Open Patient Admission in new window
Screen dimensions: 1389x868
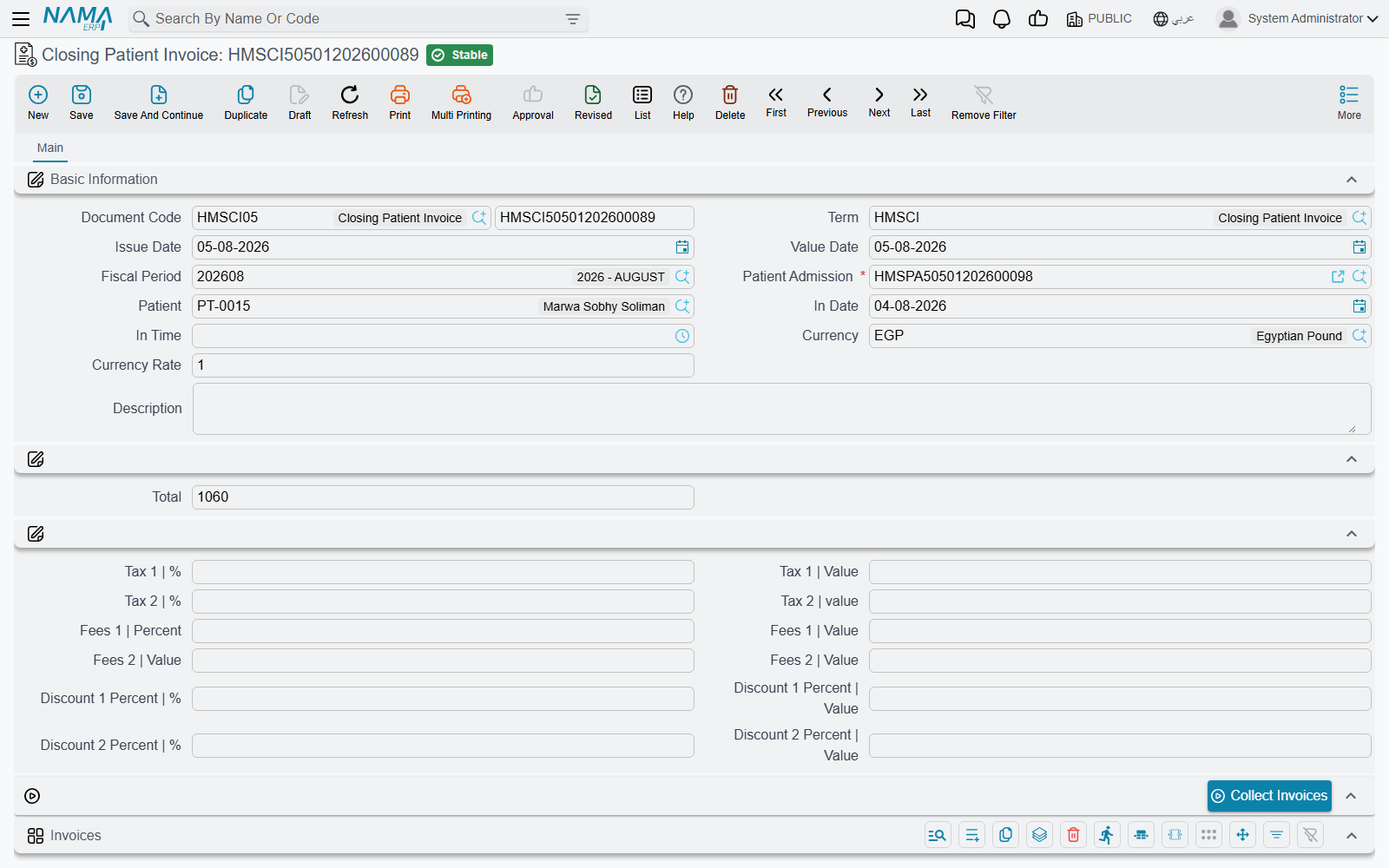click(1338, 277)
